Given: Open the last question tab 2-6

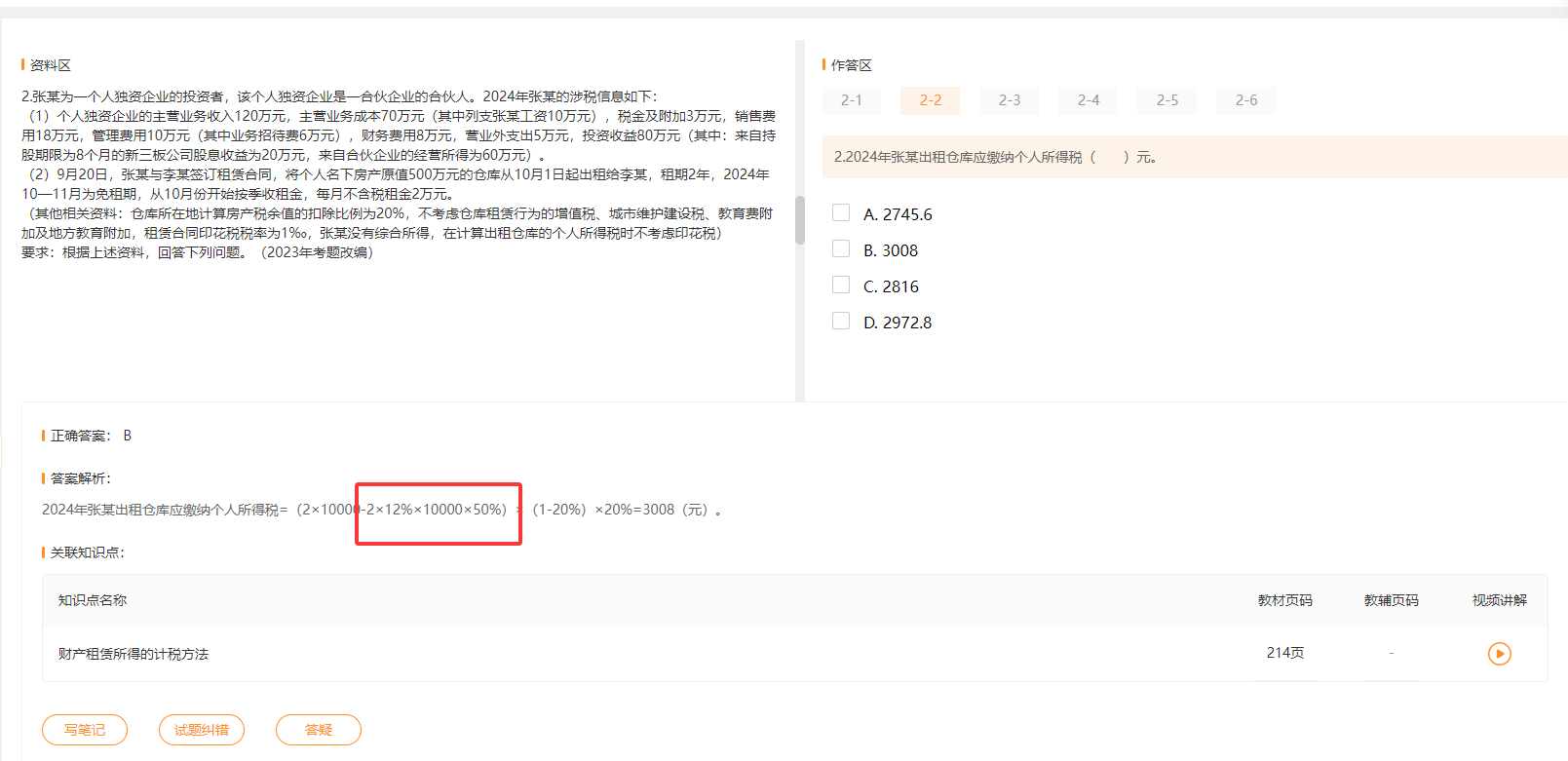Looking at the screenshot, I should click(1245, 100).
